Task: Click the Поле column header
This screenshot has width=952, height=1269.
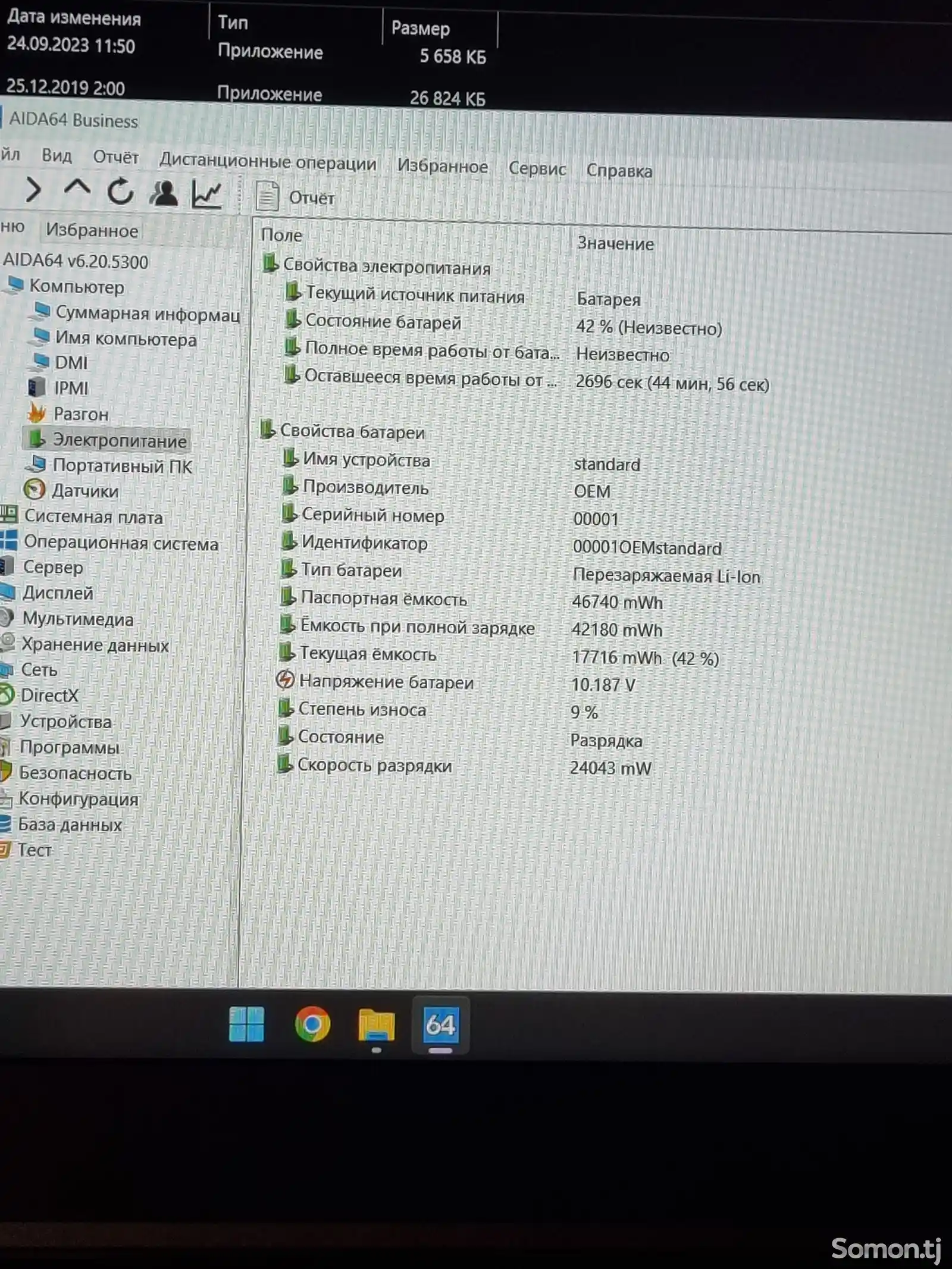Action: [x=282, y=236]
